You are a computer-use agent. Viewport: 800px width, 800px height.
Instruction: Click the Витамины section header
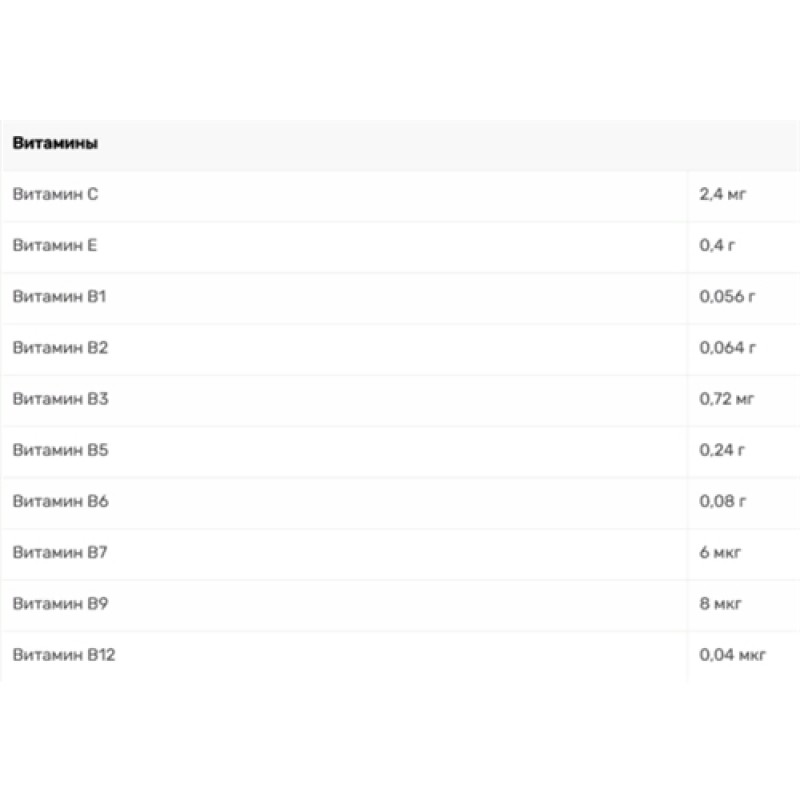coord(55,143)
